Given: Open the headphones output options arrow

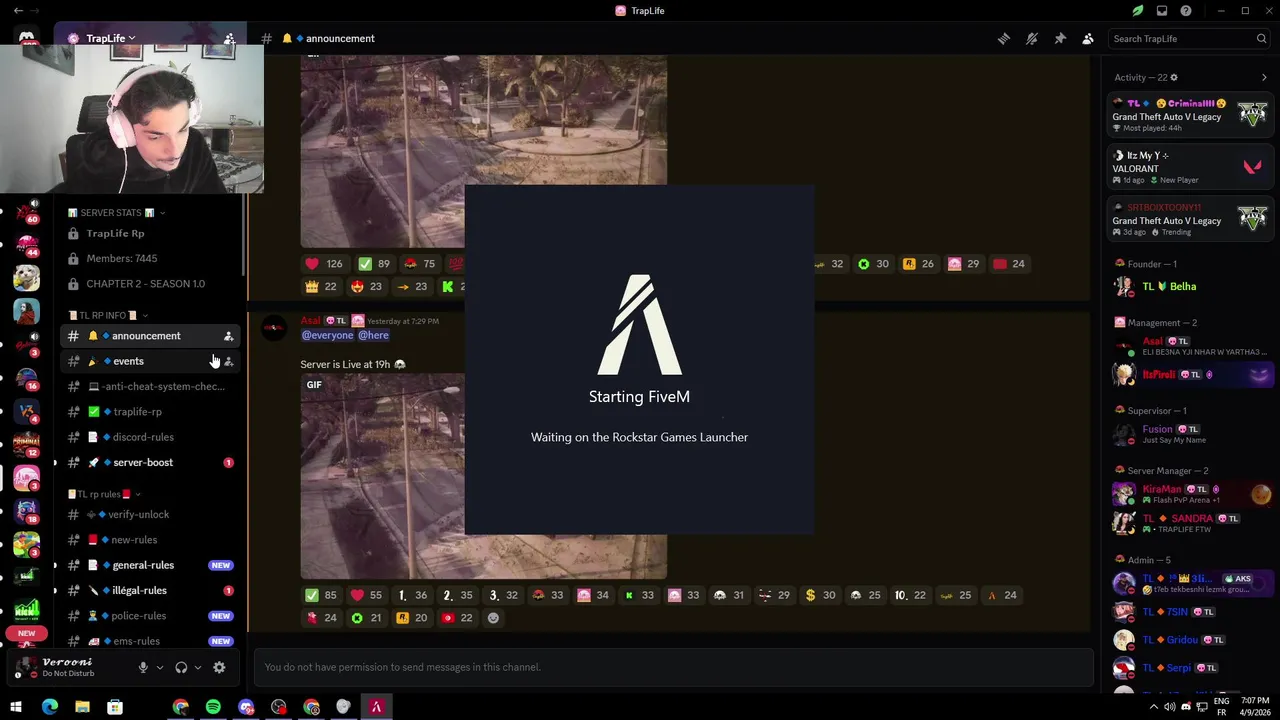Looking at the screenshot, I should coord(198,667).
